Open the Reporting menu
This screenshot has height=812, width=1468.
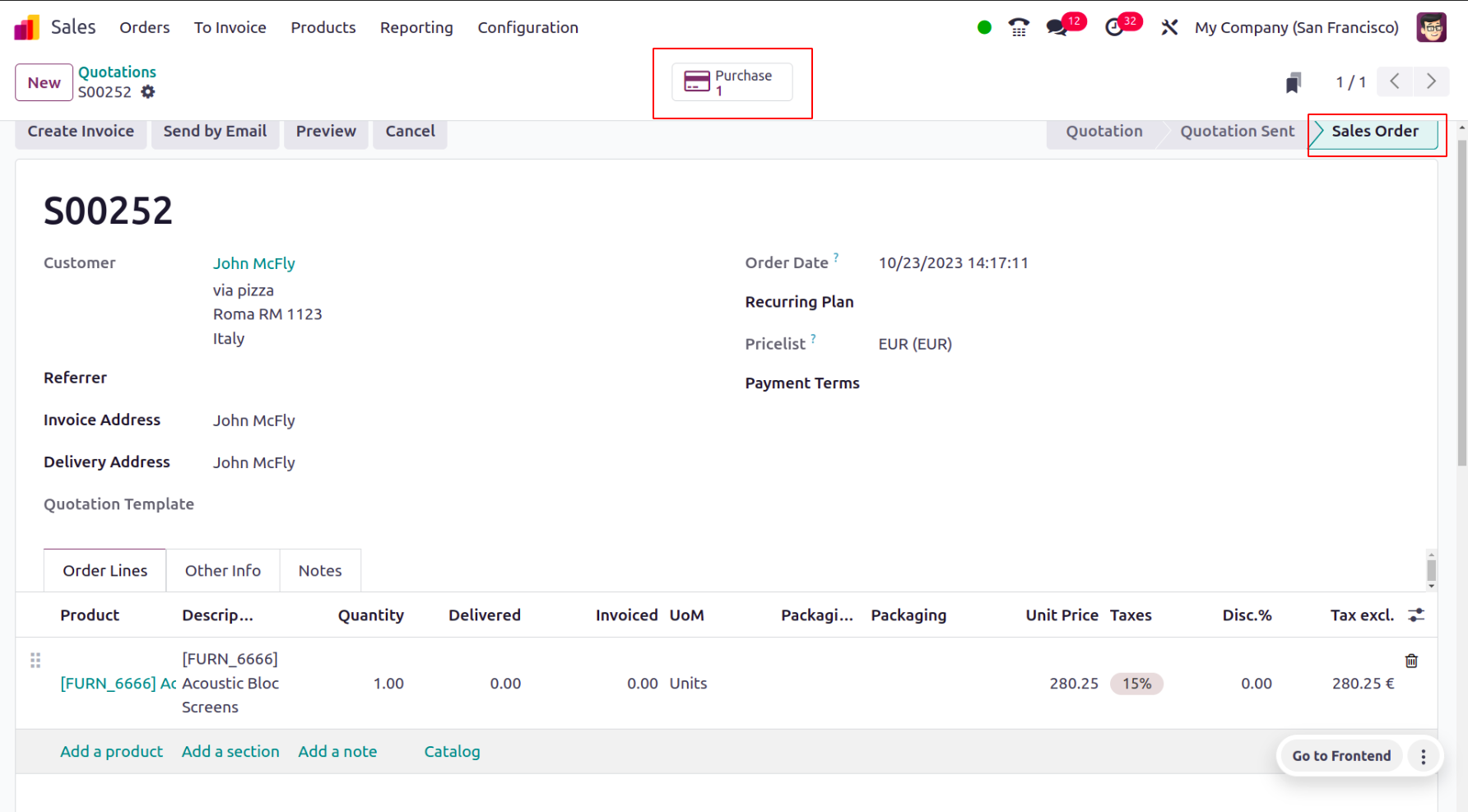(x=416, y=27)
